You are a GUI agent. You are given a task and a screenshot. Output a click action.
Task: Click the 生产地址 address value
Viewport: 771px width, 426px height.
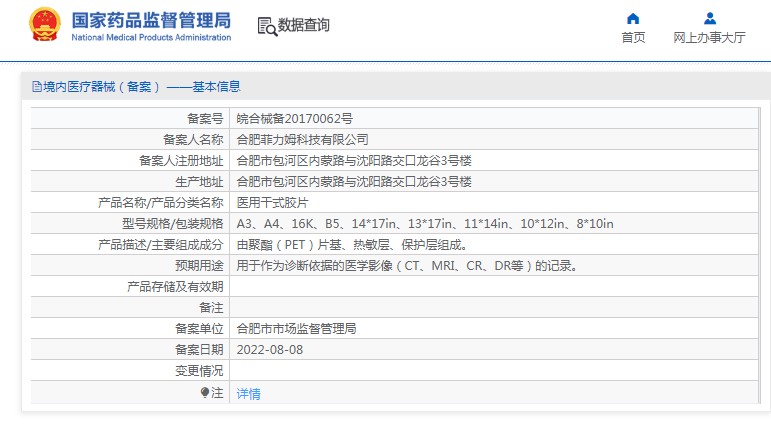pos(354,182)
